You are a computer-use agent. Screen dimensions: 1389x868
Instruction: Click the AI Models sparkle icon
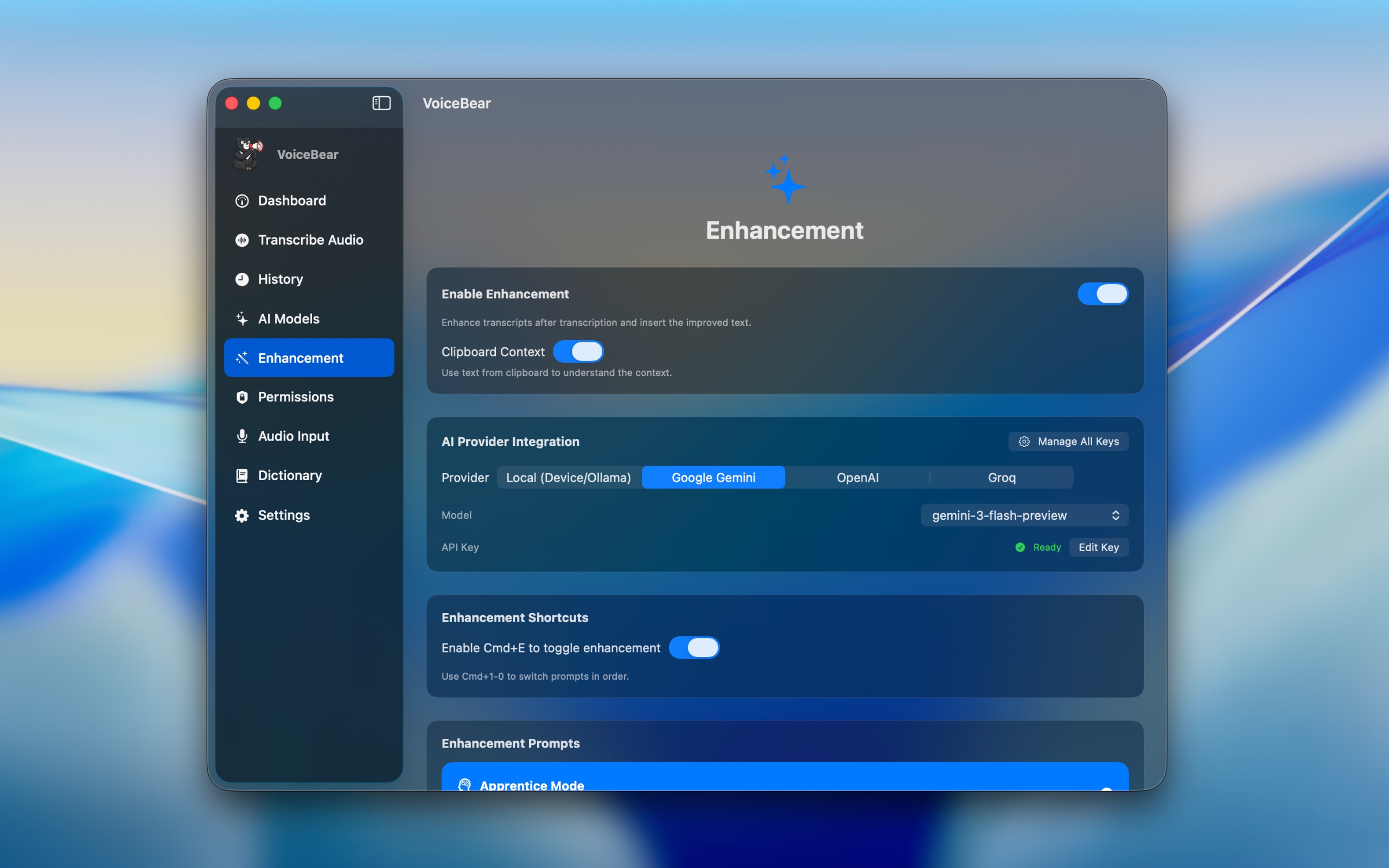pos(242,318)
